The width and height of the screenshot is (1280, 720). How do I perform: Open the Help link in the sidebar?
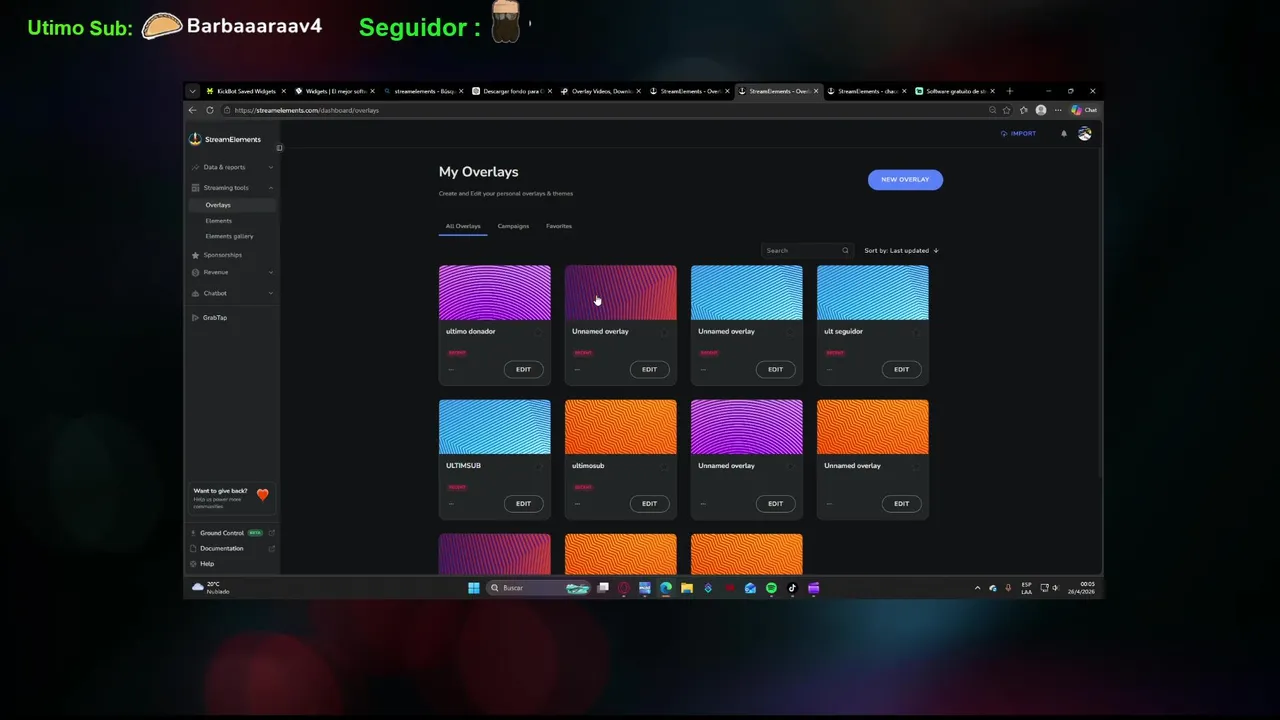tap(202, 564)
